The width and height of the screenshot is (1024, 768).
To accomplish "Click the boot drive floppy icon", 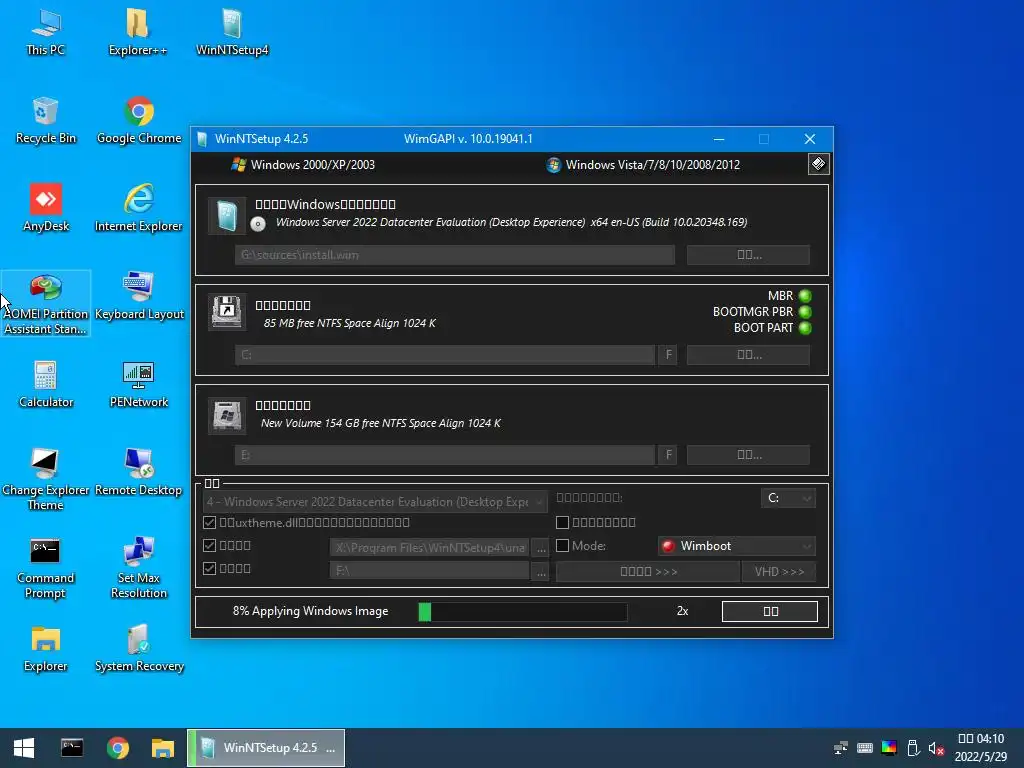I will click(227, 312).
